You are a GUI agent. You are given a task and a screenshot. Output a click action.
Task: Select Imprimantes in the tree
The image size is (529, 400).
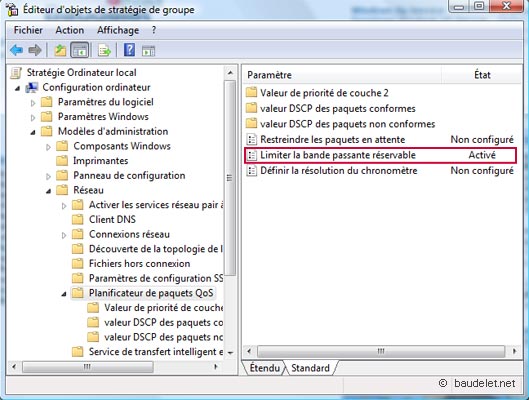point(101,161)
